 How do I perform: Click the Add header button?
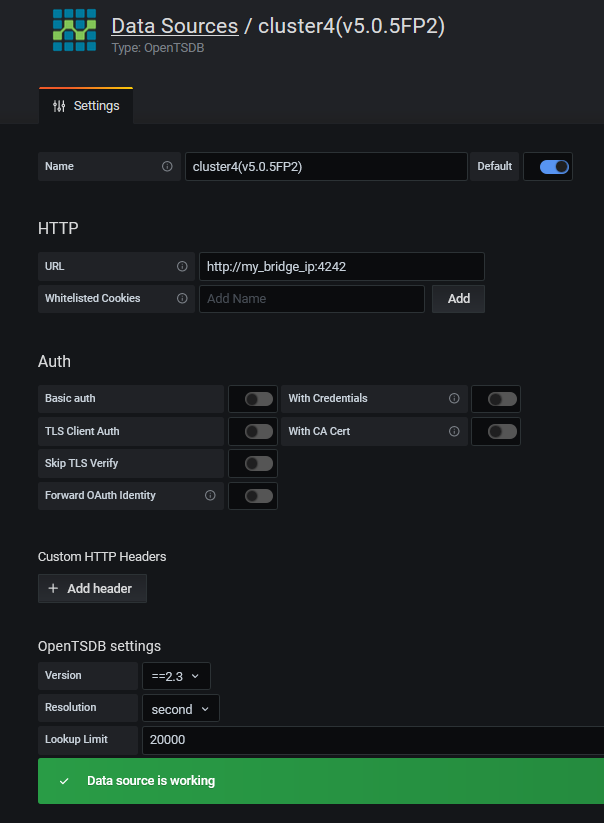click(92, 589)
